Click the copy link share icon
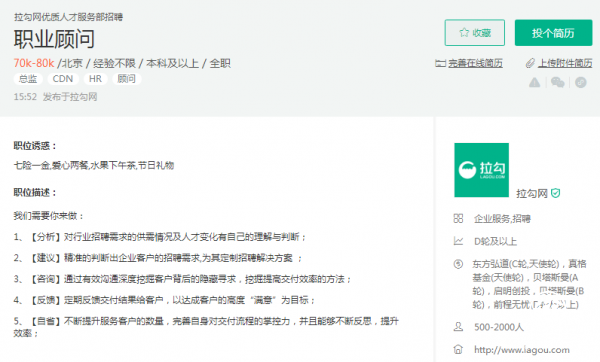 point(580,82)
